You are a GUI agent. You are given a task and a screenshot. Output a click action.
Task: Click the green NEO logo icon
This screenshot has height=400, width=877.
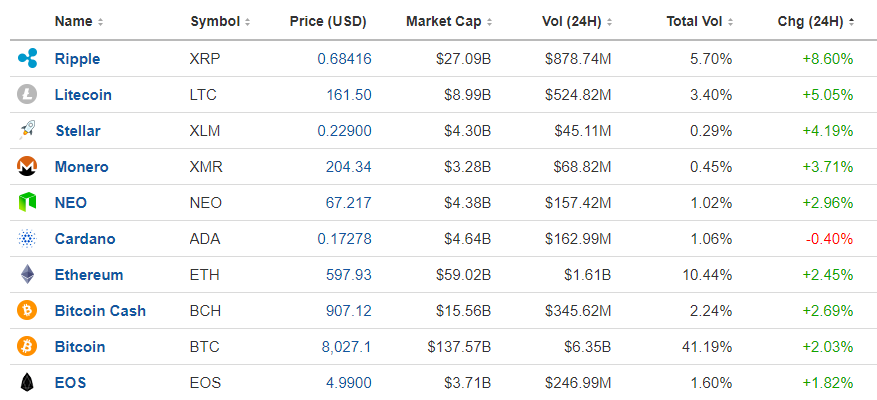pos(27,202)
